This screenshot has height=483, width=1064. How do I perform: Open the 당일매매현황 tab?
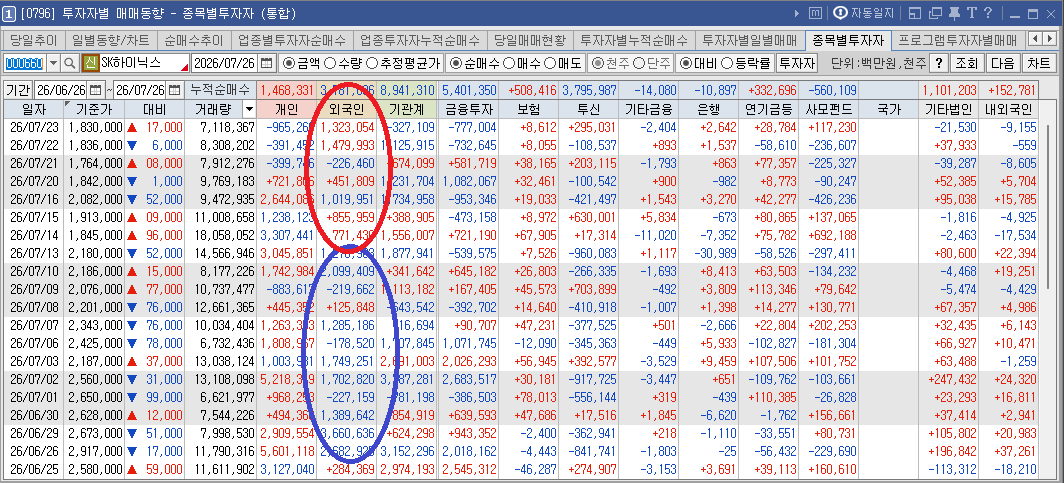click(x=530, y=39)
